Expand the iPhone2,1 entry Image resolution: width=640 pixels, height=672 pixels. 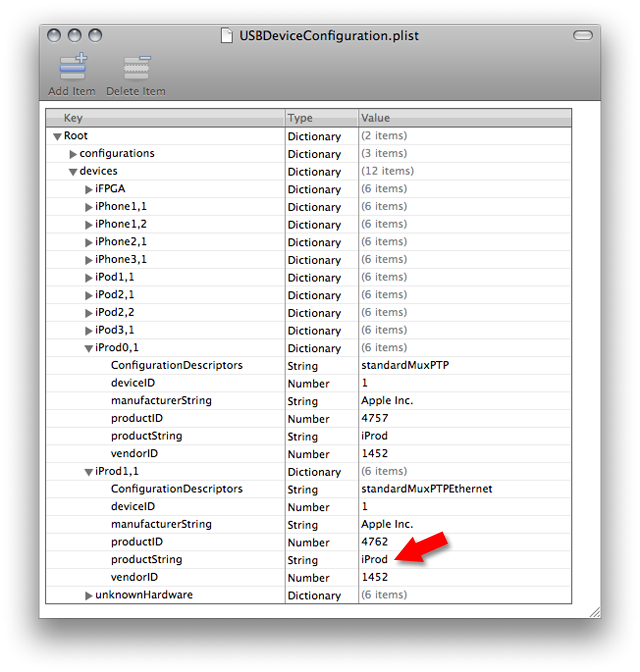[x=89, y=242]
